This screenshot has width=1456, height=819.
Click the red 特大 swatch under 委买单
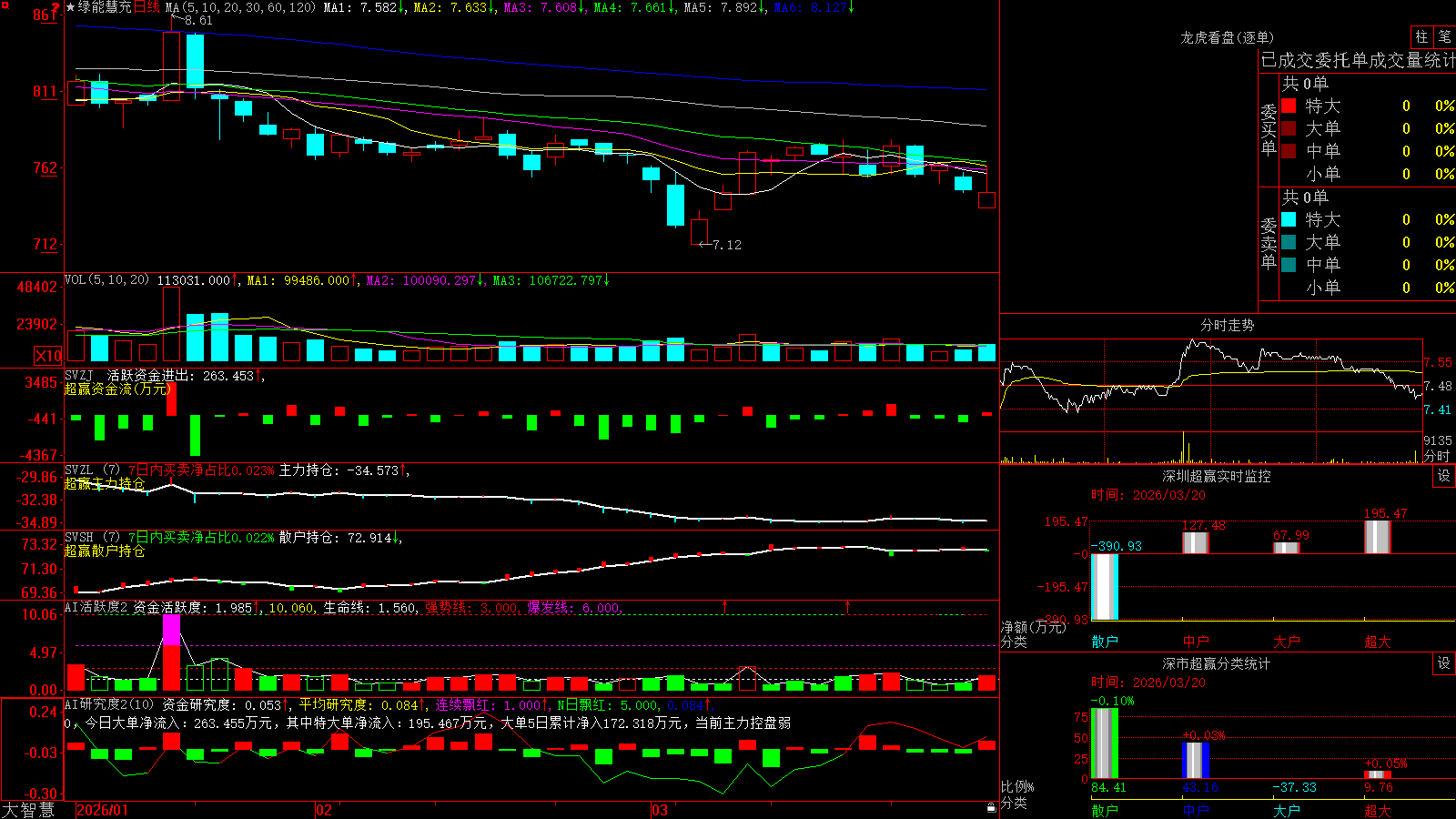pyautogui.click(x=1289, y=106)
